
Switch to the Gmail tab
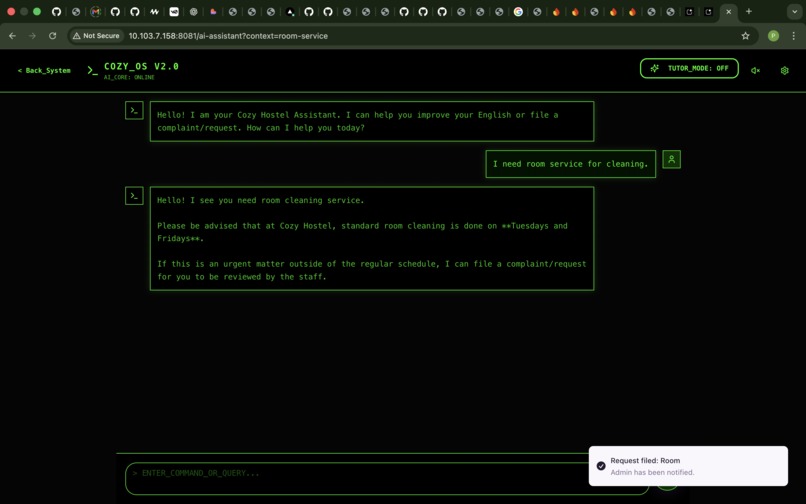tap(96, 11)
